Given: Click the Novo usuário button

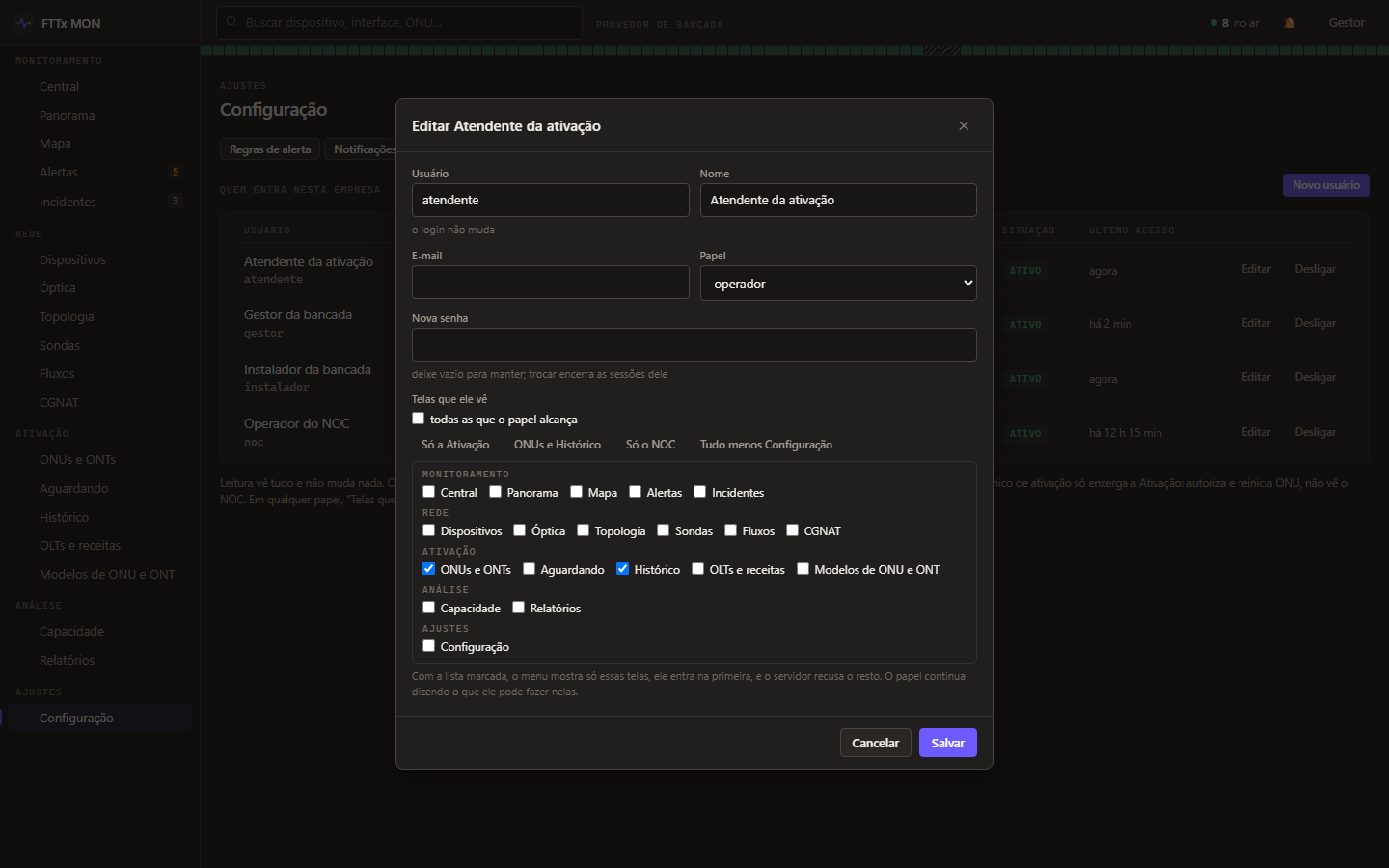Looking at the screenshot, I should pos(1326,185).
